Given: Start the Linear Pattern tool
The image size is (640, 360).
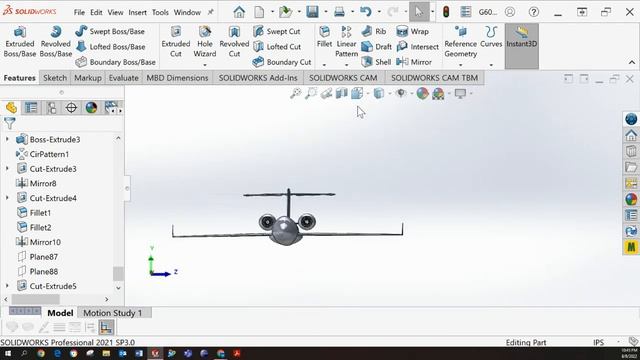Looking at the screenshot, I should (347, 42).
